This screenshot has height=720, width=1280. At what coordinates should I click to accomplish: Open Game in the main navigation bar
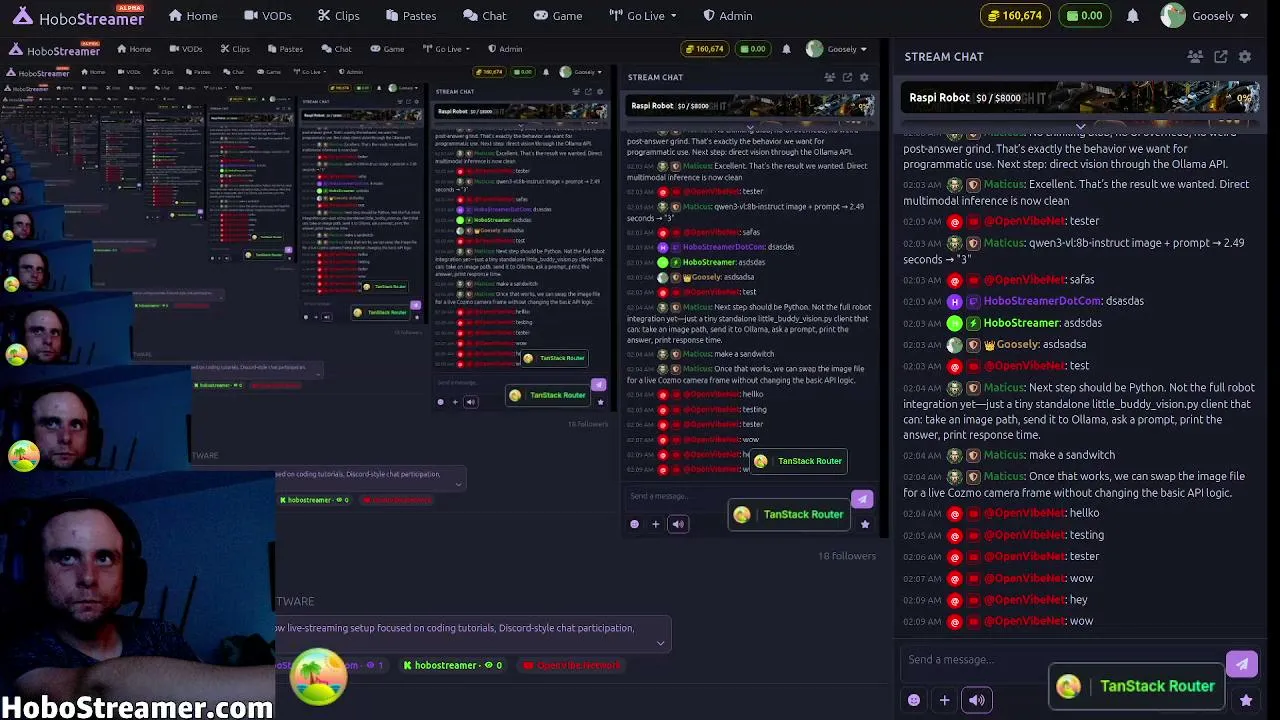[x=558, y=16]
